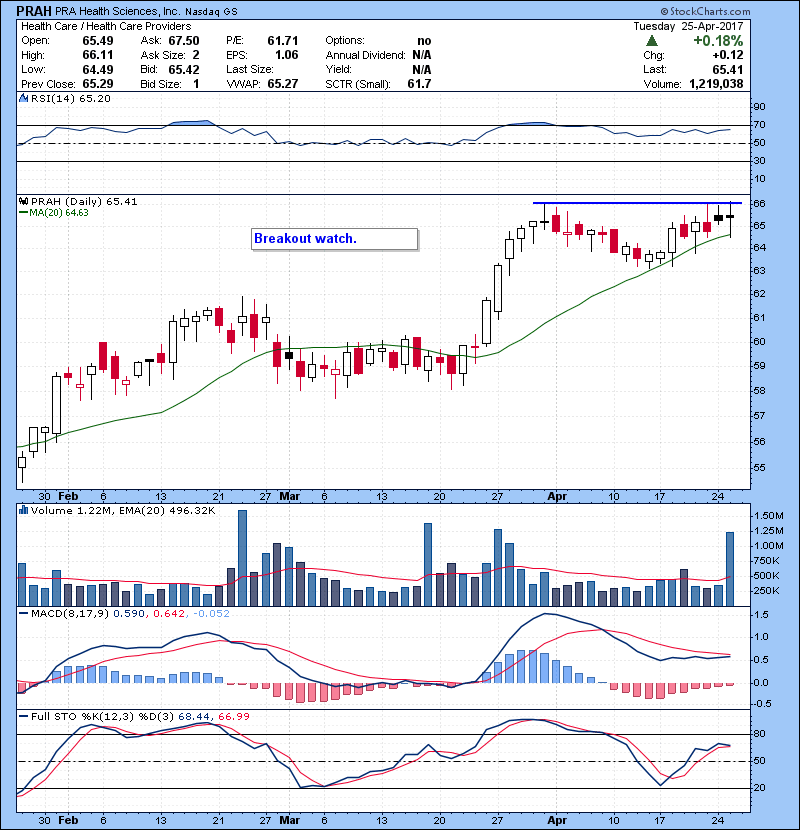Select the P/E ratio value 61.71
This screenshot has height=830, width=800.
(x=283, y=41)
